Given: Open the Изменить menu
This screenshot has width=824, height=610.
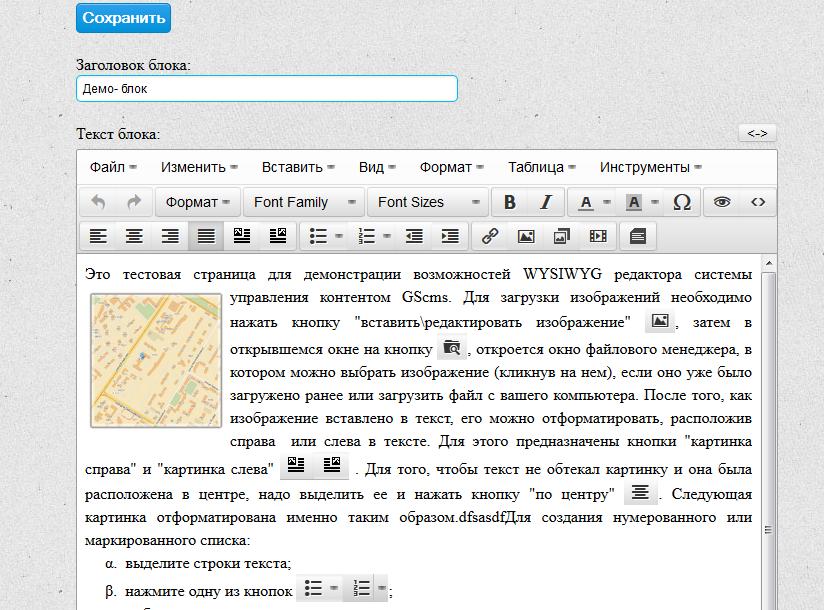Looking at the screenshot, I should point(199,167).
